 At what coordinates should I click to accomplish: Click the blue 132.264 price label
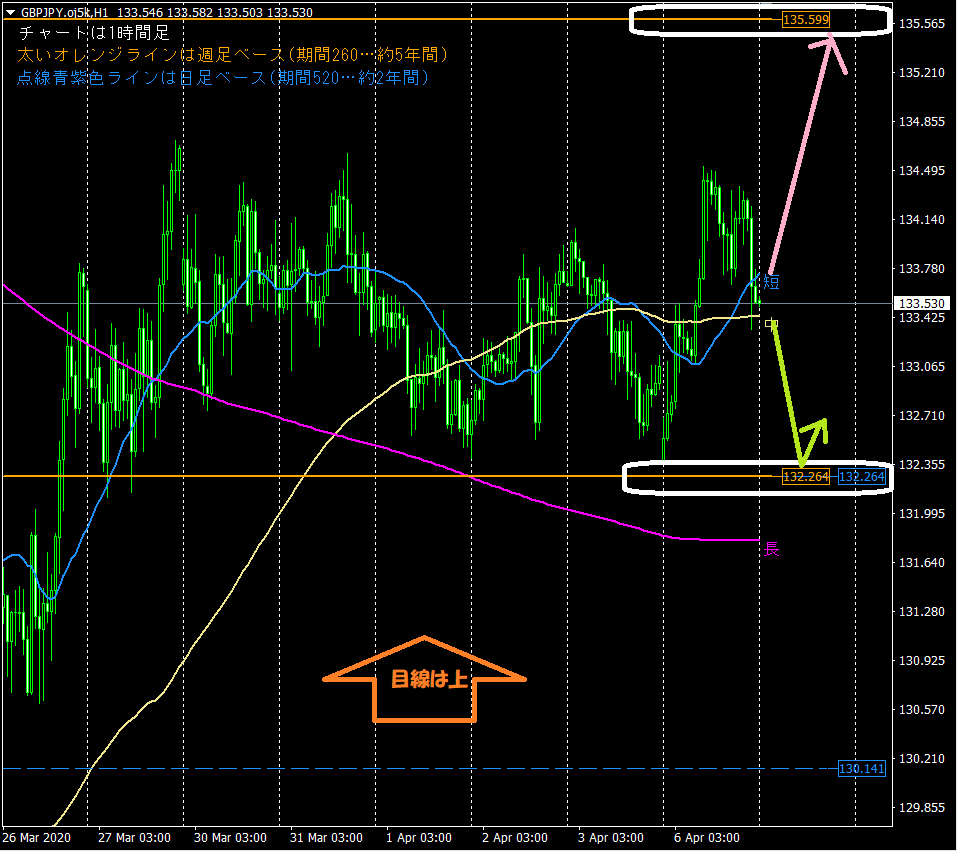861,477
